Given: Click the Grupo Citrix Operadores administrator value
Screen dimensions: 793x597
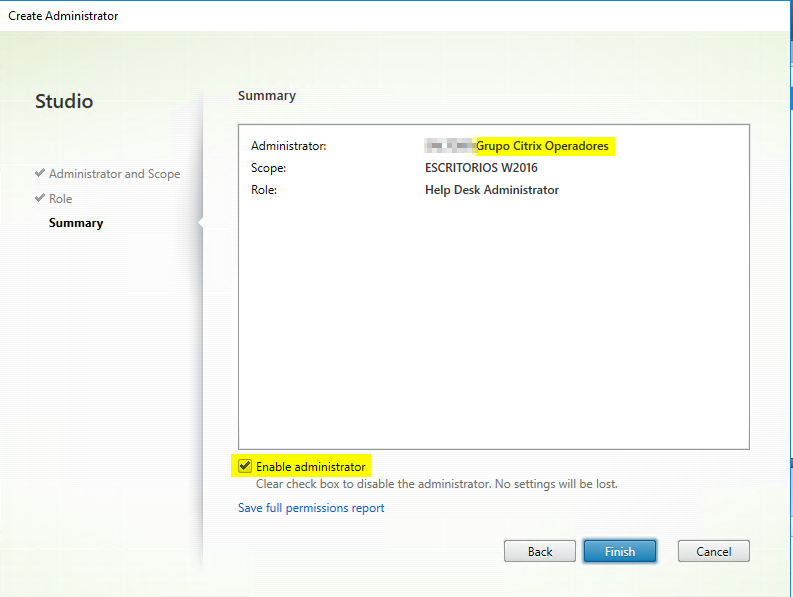Looking at the screenshot, I should [x=542, y=146].
